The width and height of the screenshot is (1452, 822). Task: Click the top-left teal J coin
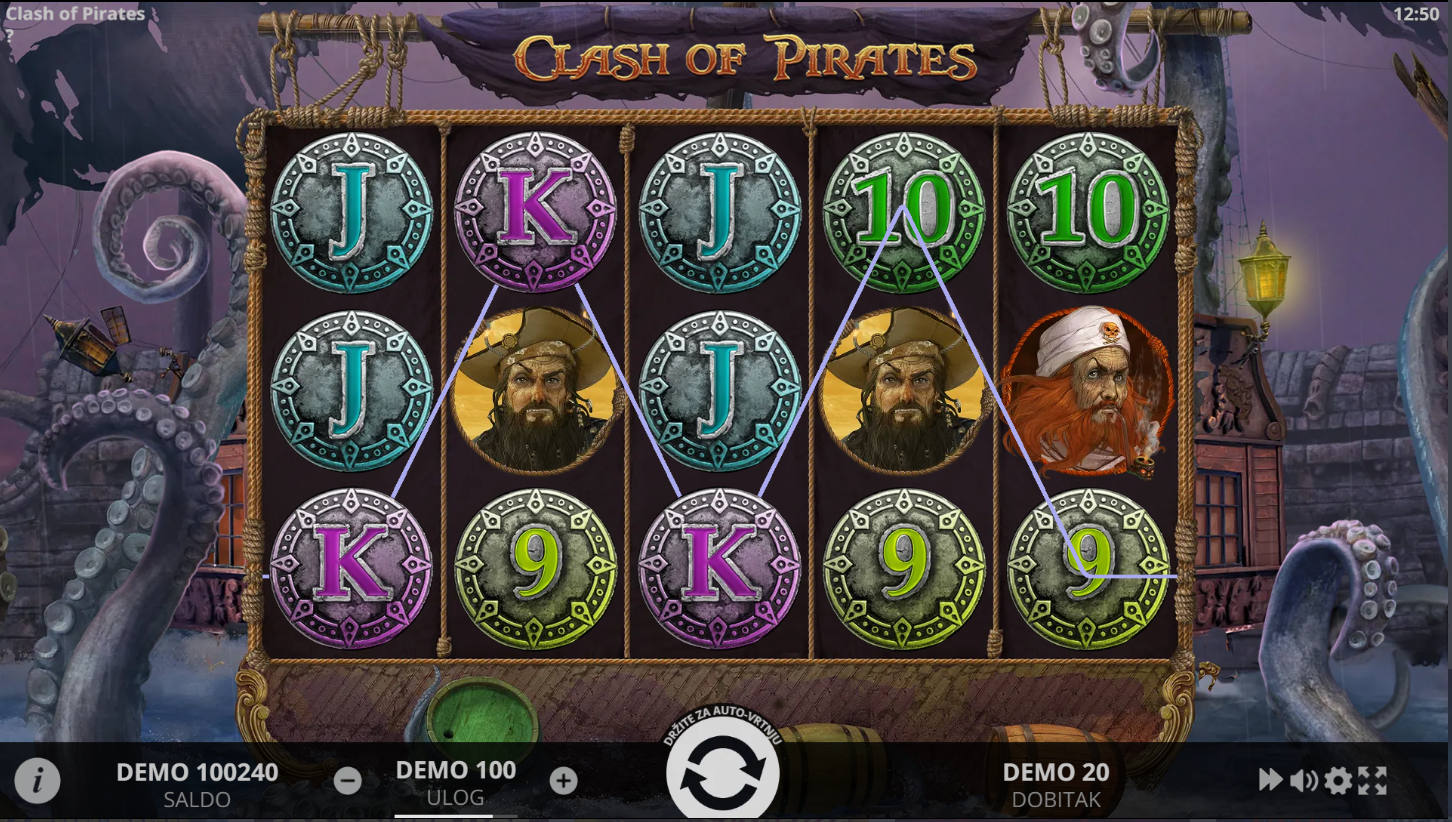coord(351,211)
